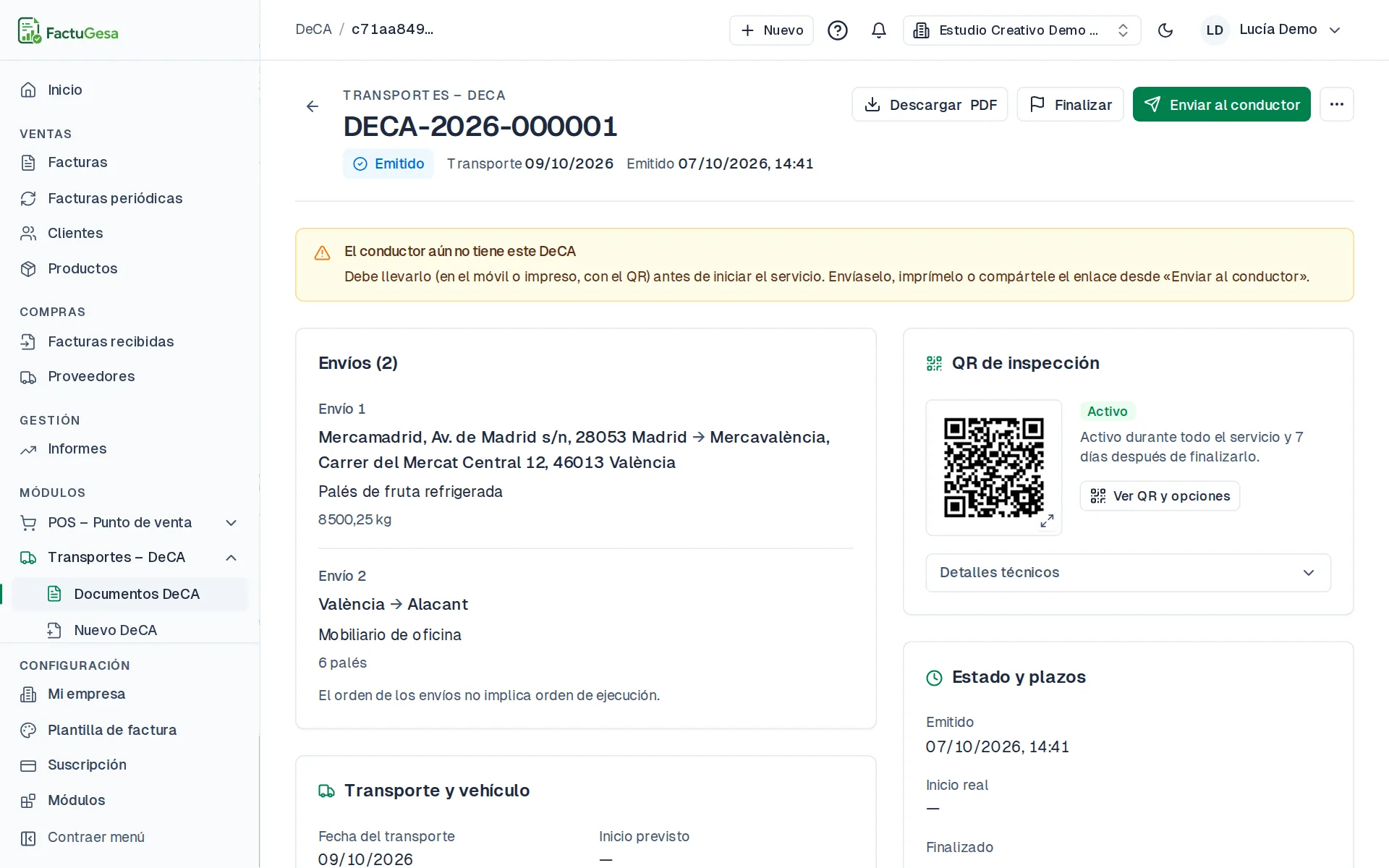This screenshot has height=868, width=1389.
Task: Click the FactuGesa logo
Action: point(68,31)
